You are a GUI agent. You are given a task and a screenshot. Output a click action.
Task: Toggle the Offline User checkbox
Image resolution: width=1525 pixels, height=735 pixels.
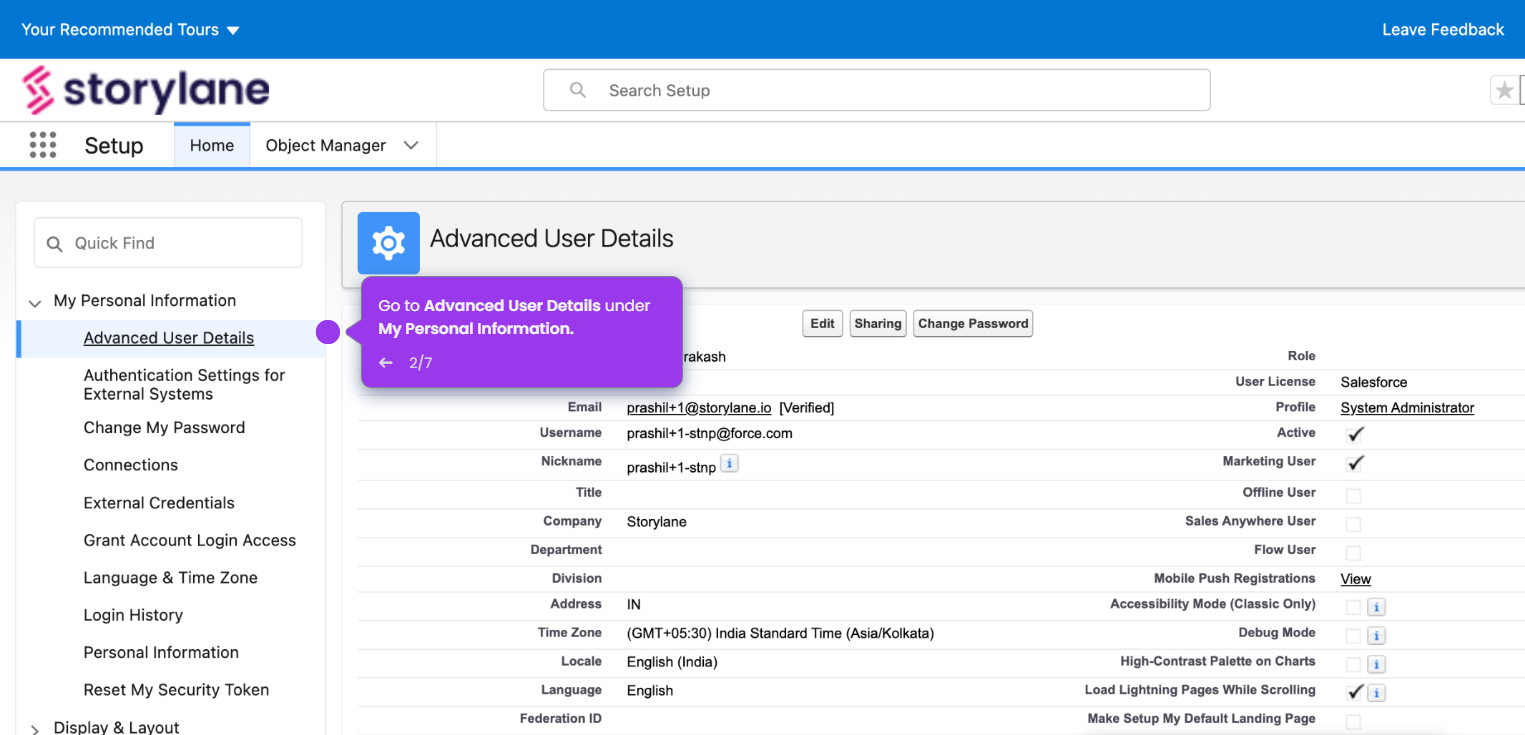point(1353,495)
